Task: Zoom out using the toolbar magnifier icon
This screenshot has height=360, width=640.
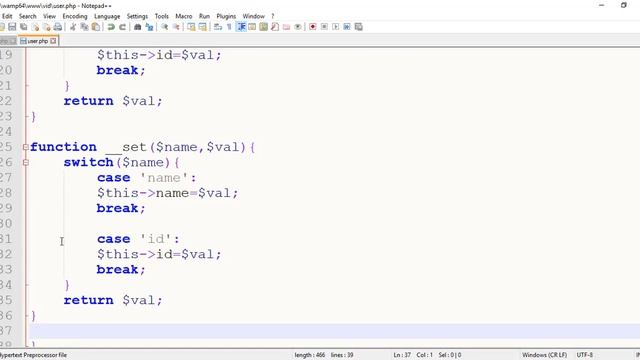Action: tap(176, 27)
